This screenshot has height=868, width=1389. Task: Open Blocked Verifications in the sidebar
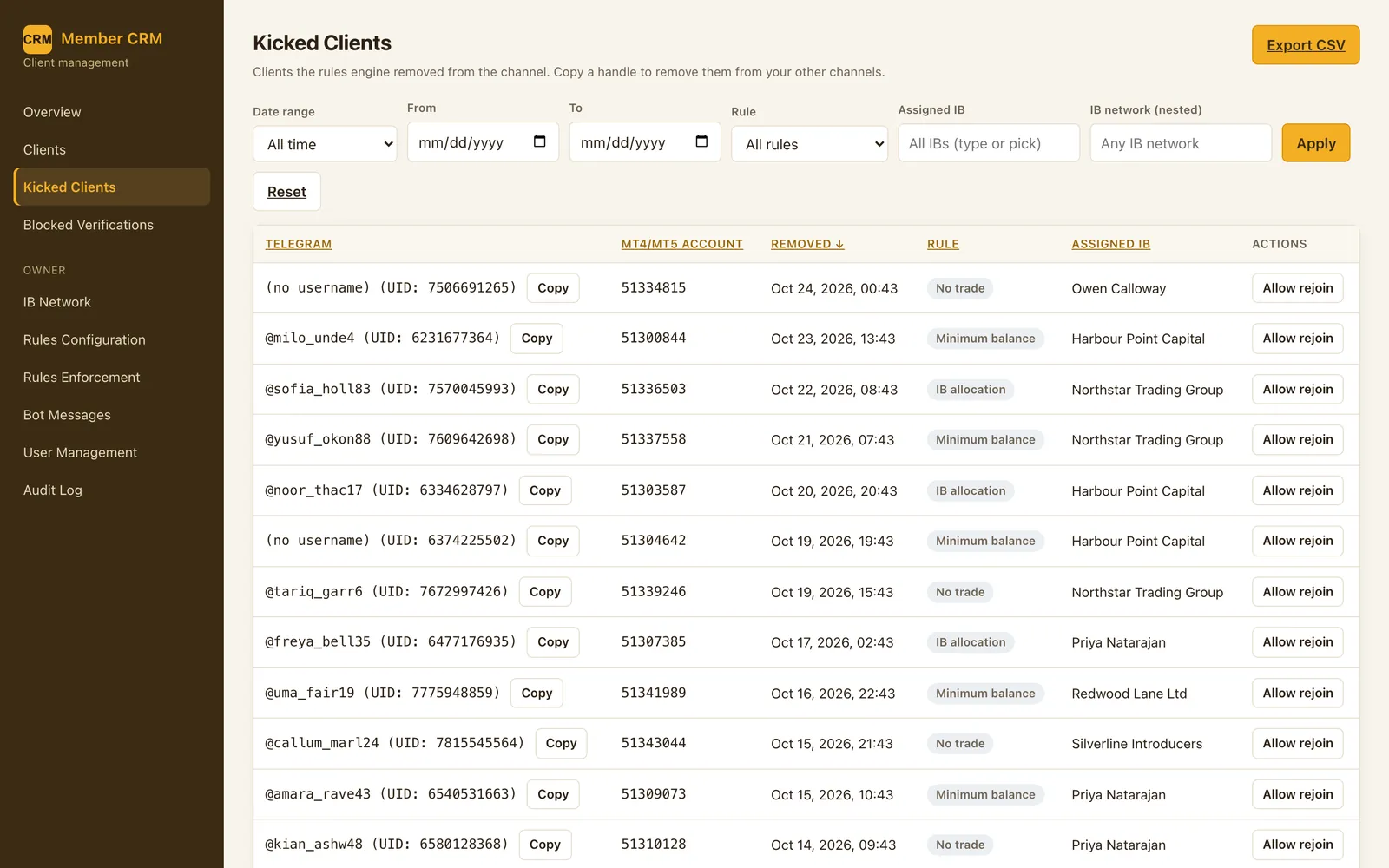click(112, 225)
